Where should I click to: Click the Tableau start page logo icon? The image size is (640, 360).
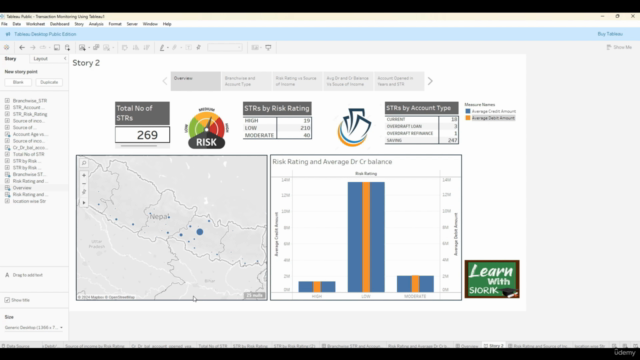click(x=7, y=47)
